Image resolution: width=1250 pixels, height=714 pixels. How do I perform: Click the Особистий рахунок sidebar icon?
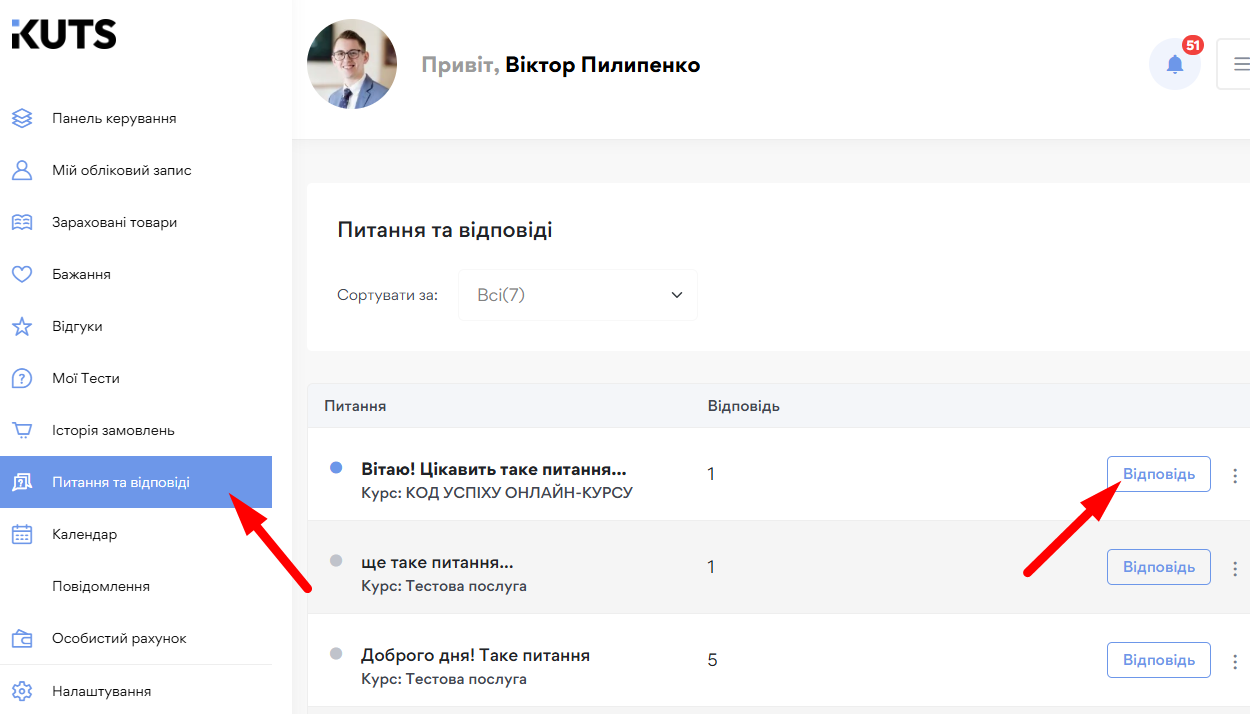tap(22, 637)
